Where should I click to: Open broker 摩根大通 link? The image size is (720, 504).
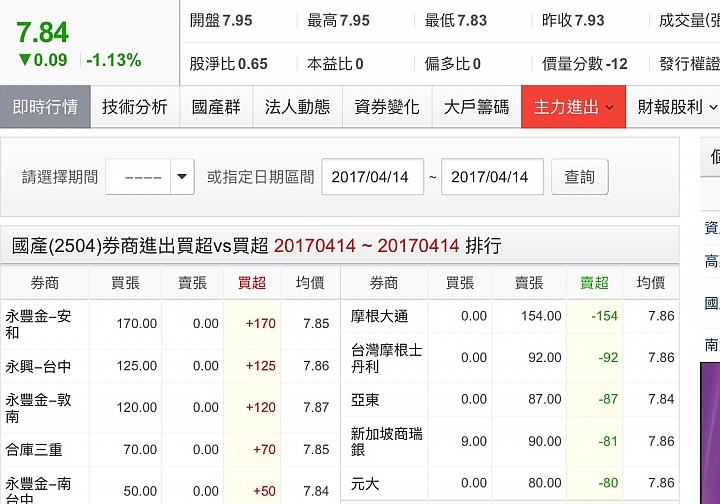[x=379, y=316]
